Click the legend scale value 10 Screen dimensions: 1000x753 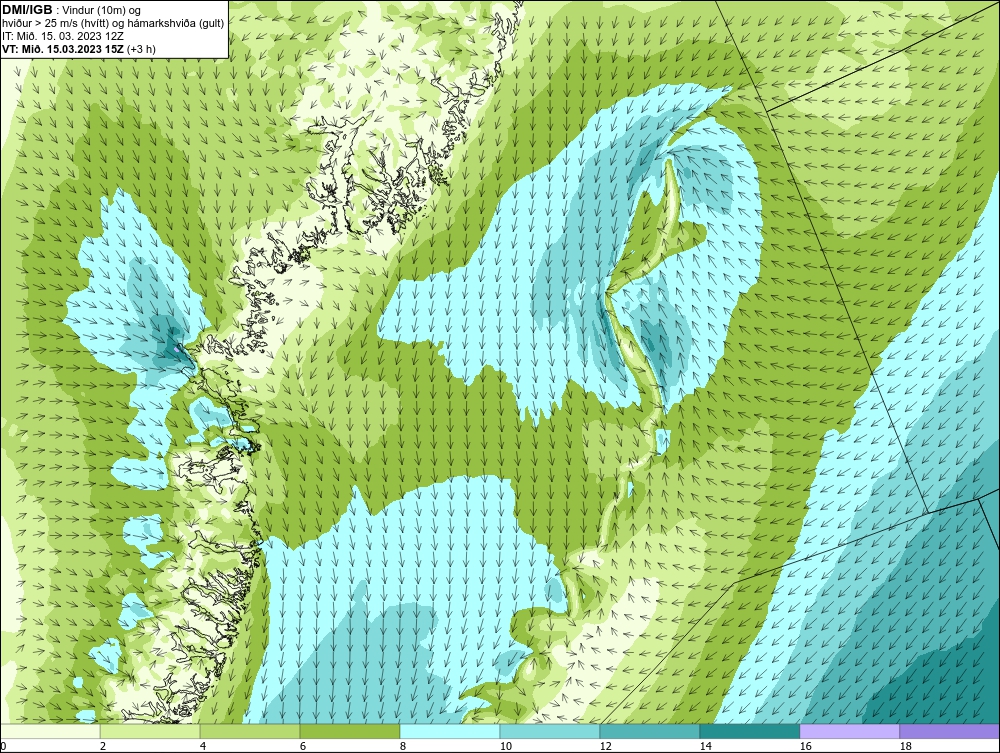point(505,746)
